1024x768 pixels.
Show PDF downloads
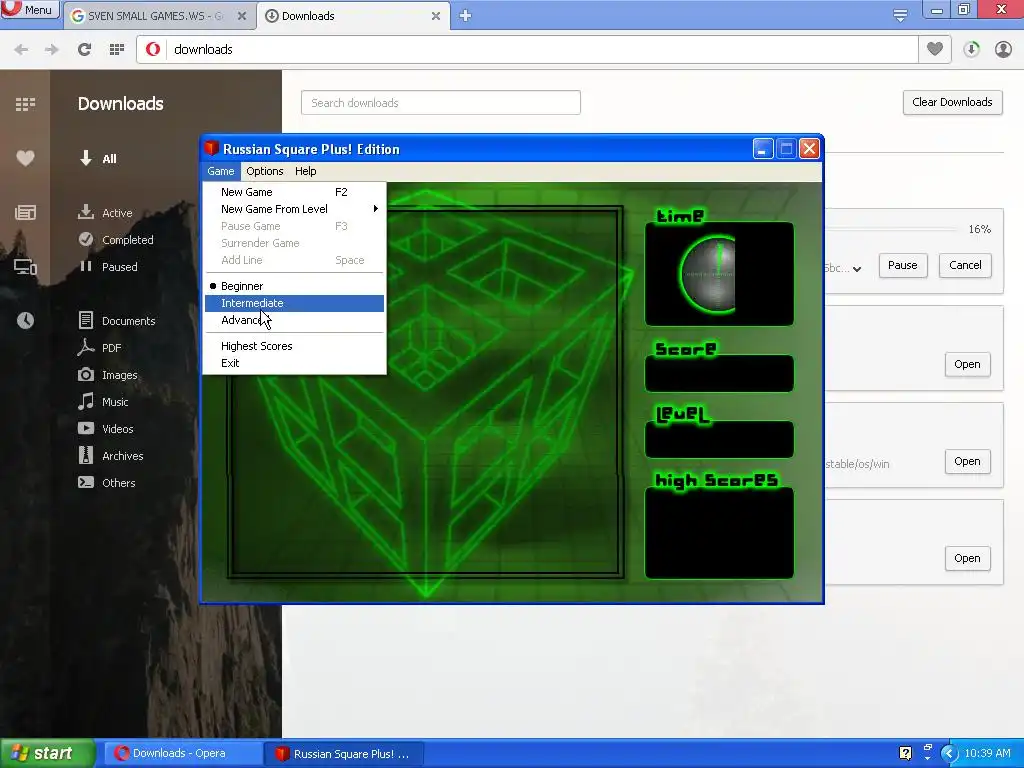pos(99,348)
